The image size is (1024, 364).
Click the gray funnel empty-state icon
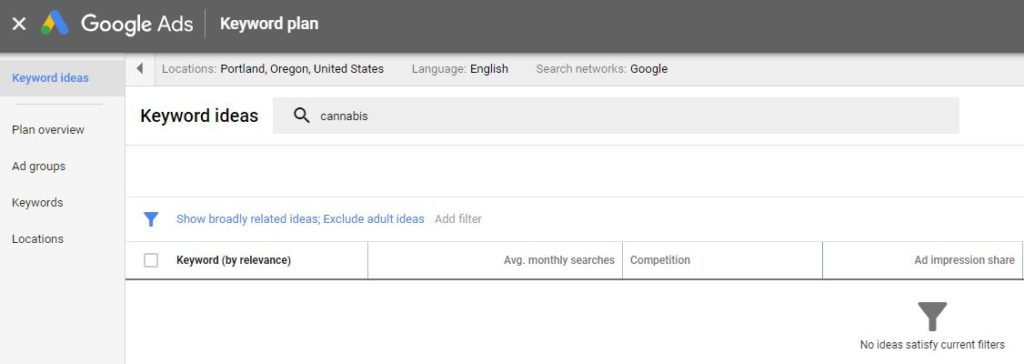[932, 316]
